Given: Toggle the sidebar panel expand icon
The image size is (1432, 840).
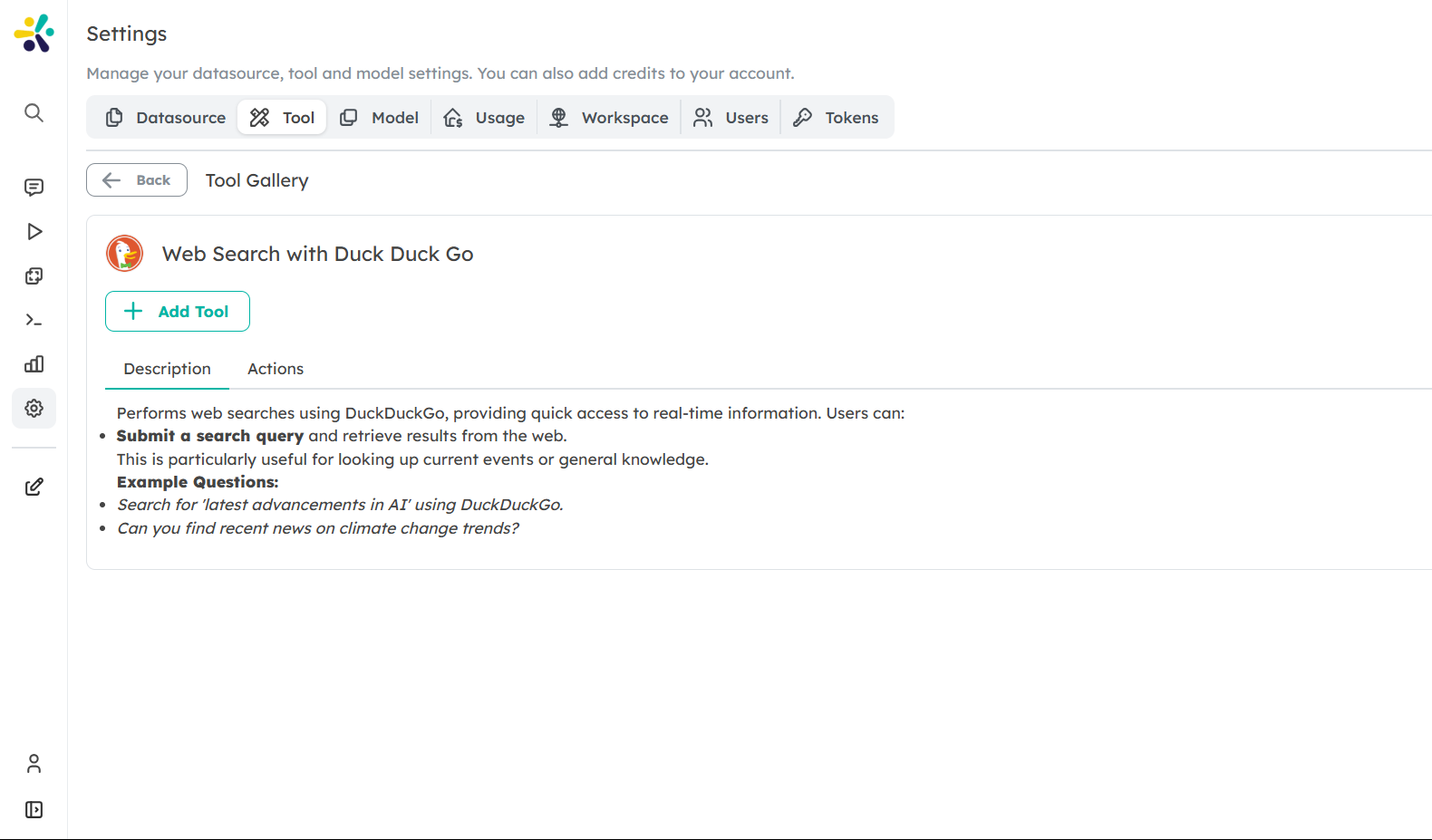Looking at the screenshot, I should (34, 809).
